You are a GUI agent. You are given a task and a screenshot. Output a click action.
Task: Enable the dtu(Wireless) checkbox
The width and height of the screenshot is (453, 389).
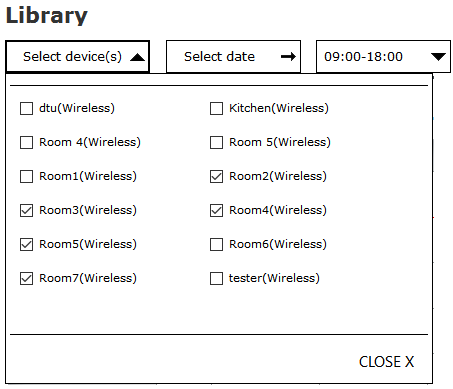click(26, 108)
